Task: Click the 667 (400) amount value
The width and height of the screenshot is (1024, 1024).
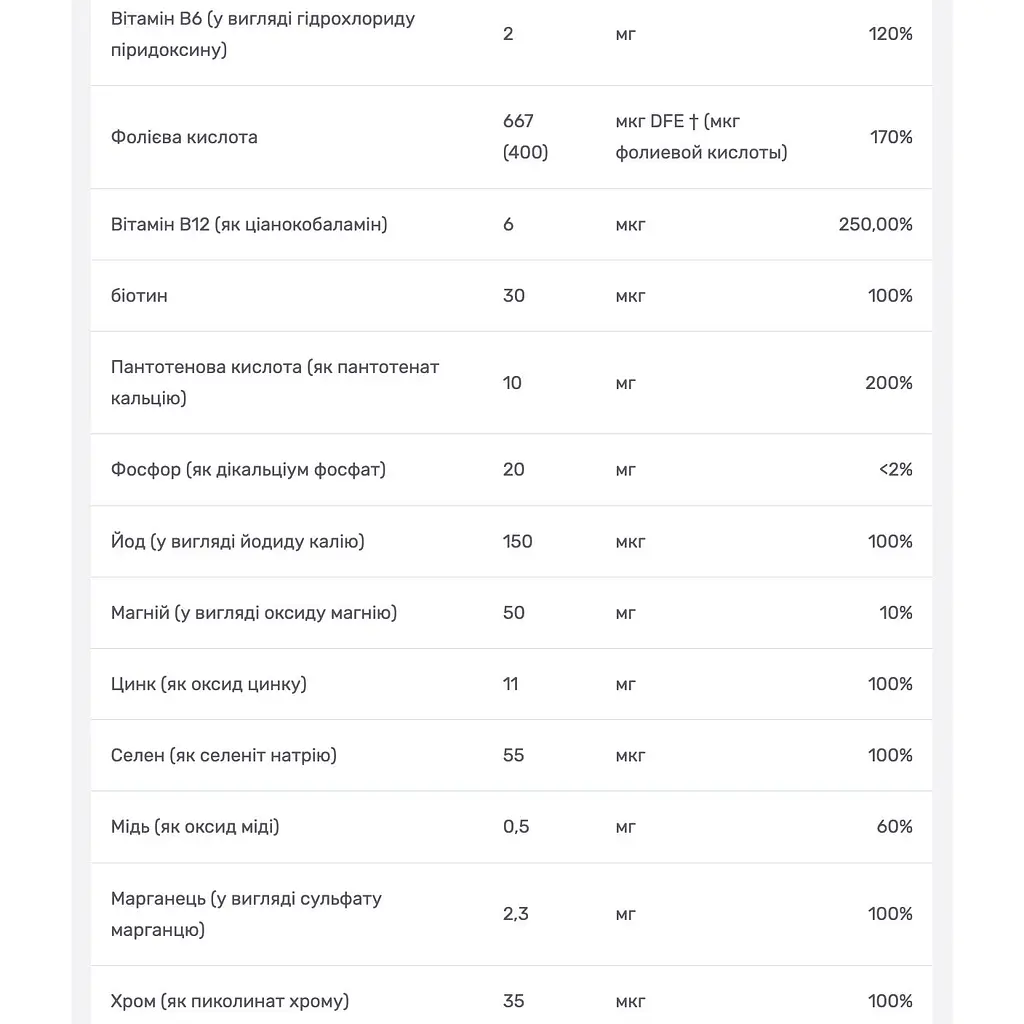Action: tap(525, 136)
